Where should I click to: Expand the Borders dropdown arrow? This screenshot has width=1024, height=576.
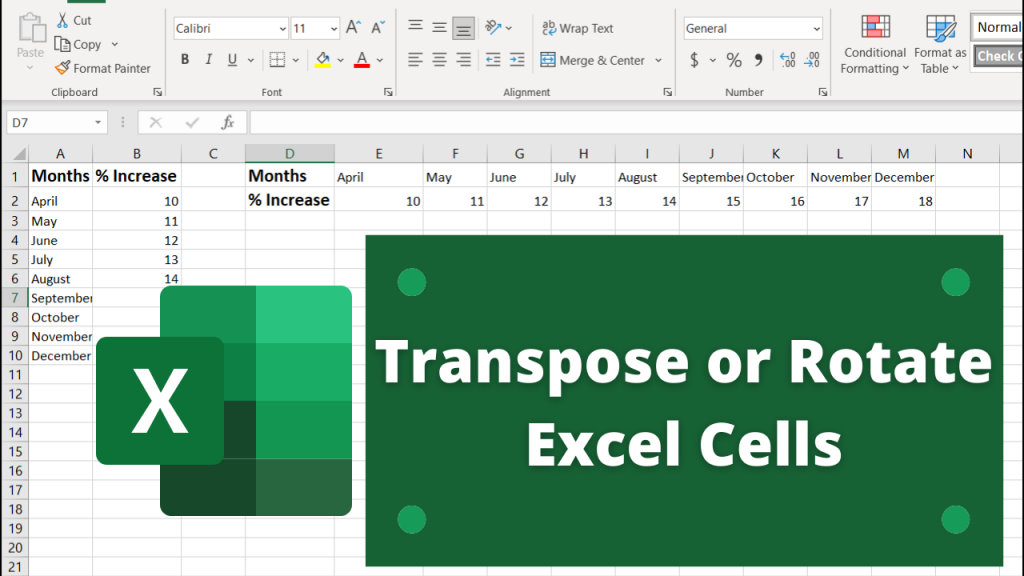296,60
